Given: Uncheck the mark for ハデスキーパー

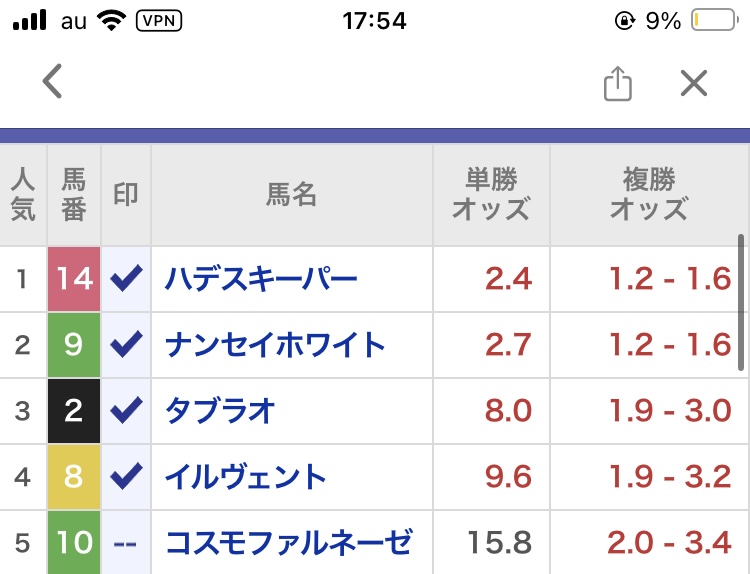Looking at the screenshot, I should point(126,278).
